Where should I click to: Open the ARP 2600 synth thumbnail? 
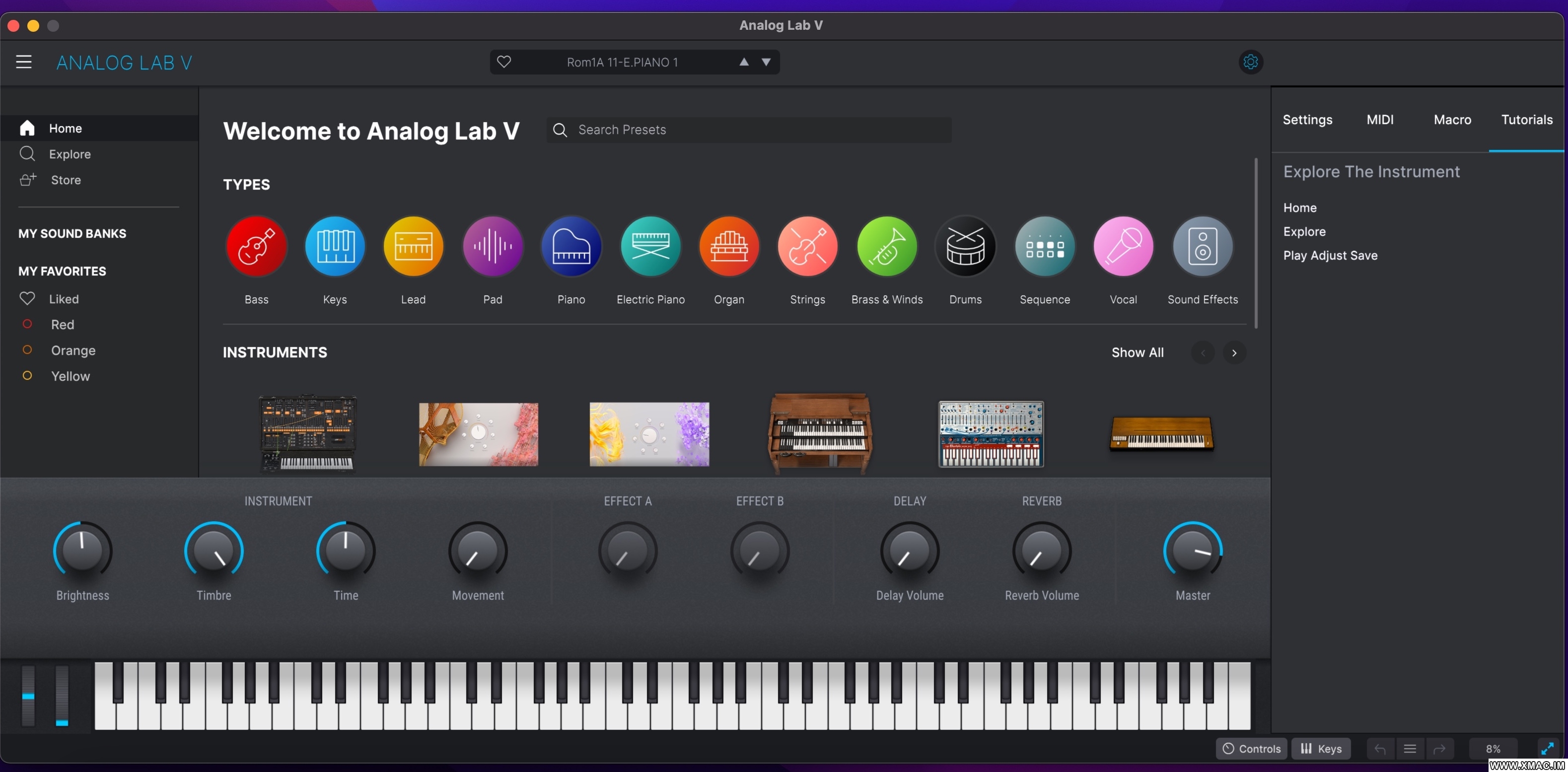point(308,433)
